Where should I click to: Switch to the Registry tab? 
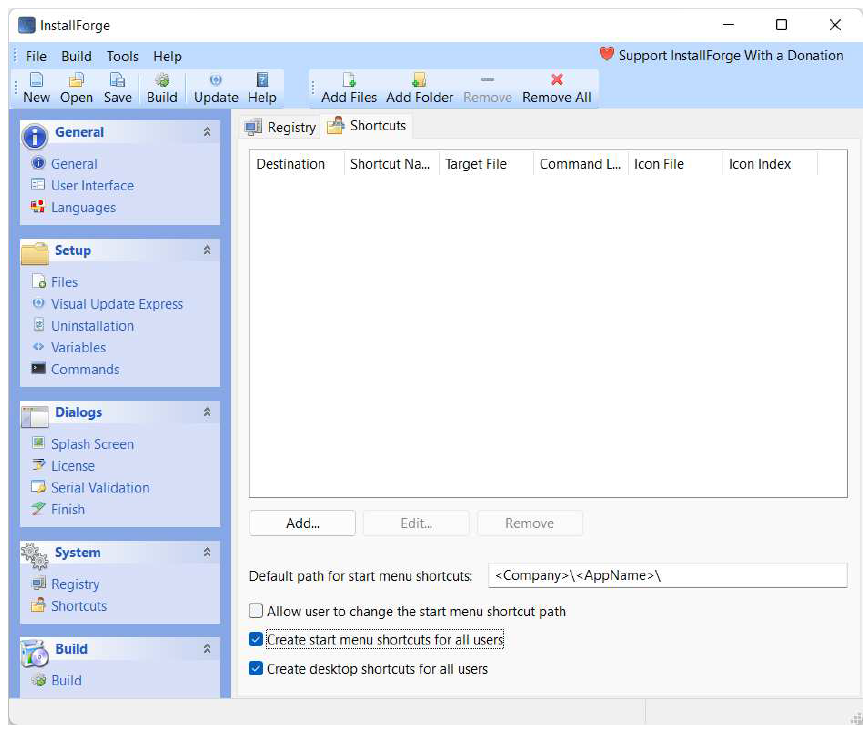pos(281,127)
